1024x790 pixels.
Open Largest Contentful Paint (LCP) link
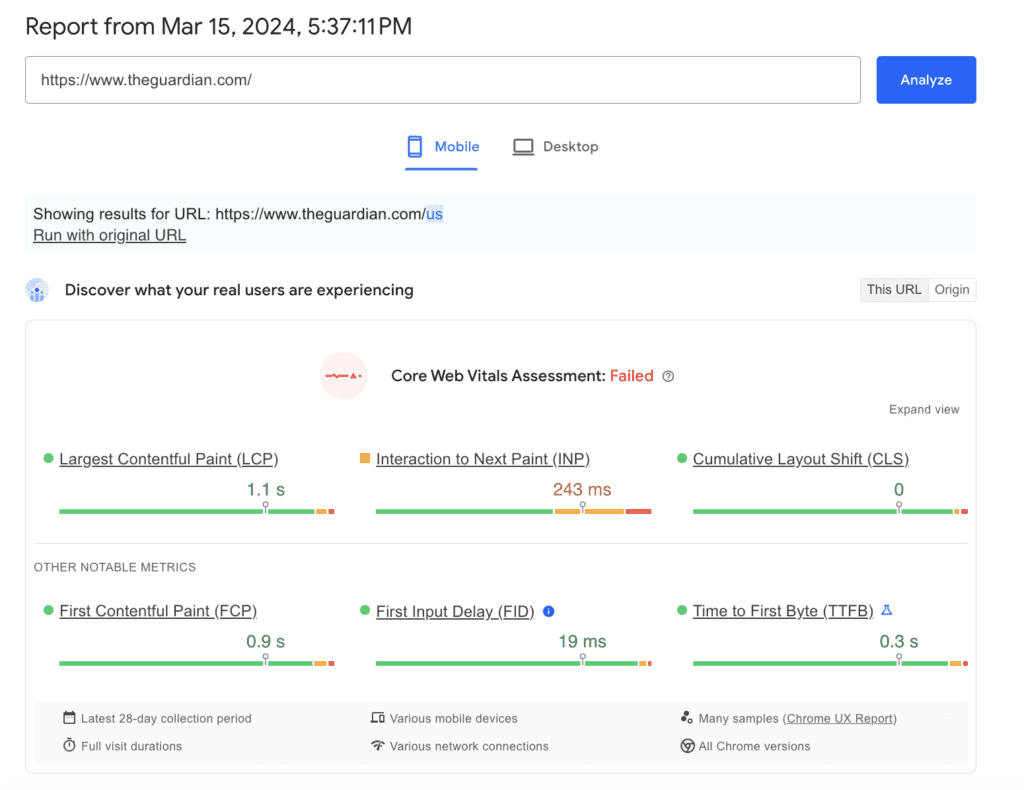coord(168,459)
